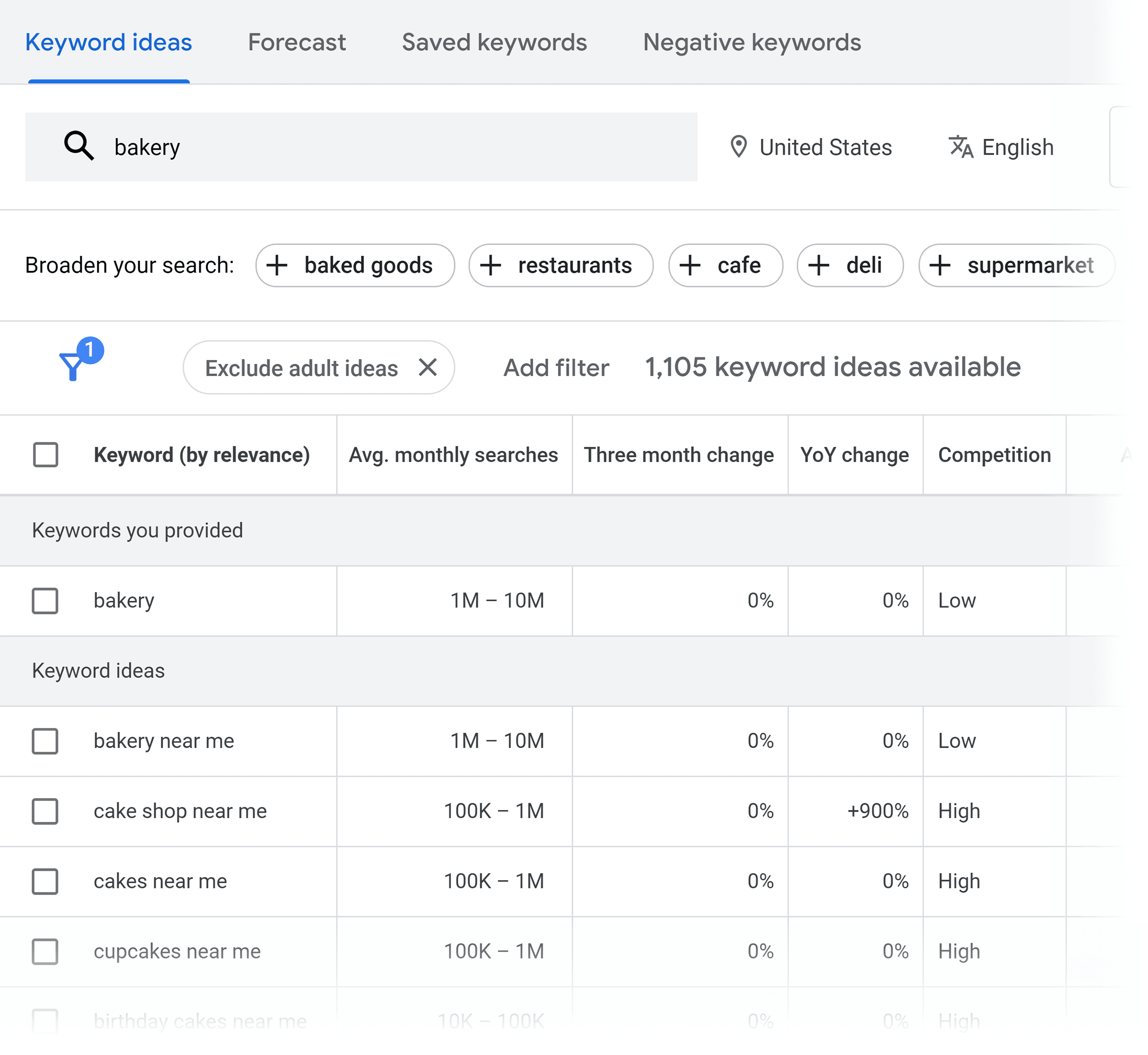Click the plus icon on restaurants chip
This screenshot has width=1148, height=1055.
click(491, 265)
